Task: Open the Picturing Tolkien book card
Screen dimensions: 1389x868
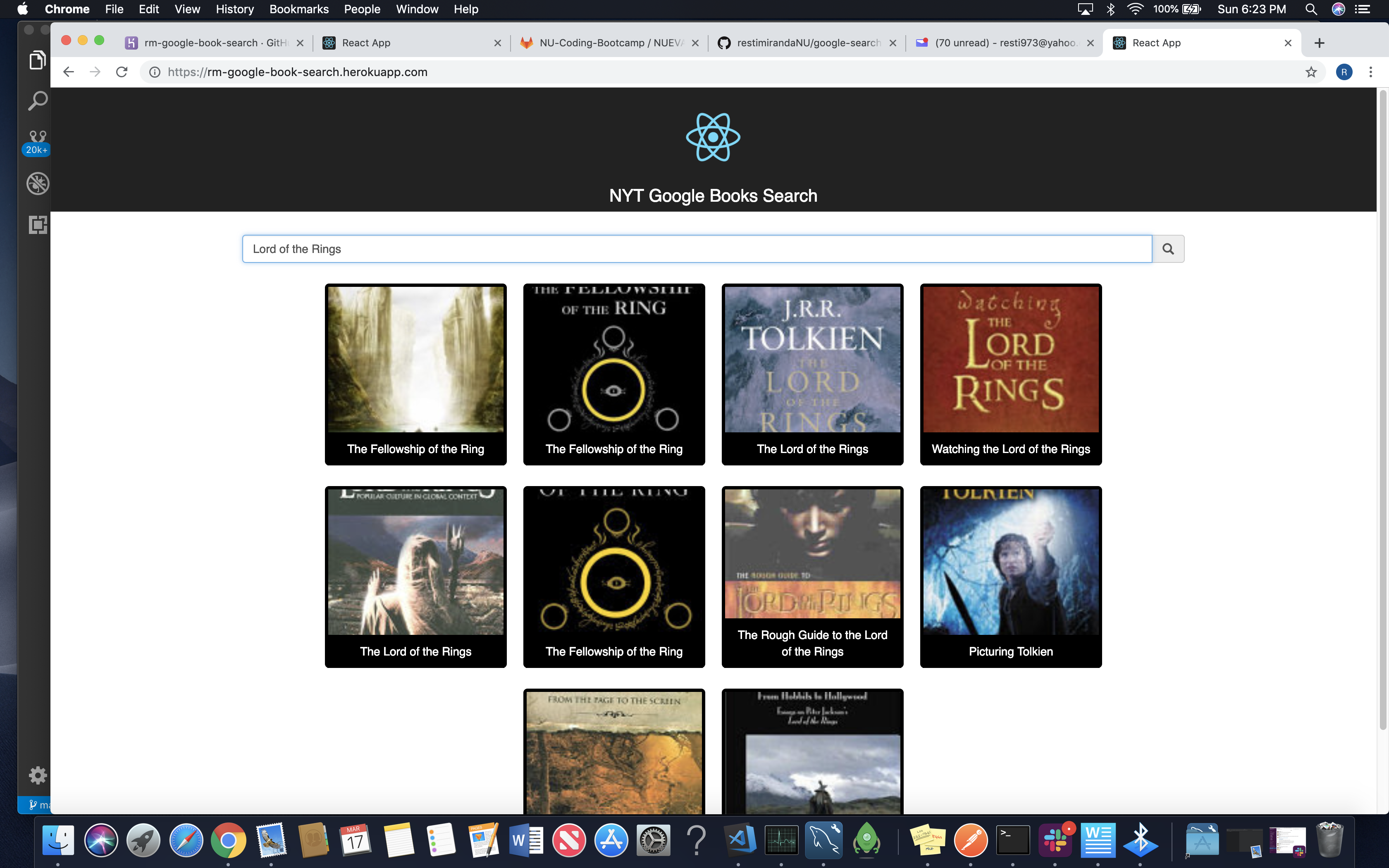Action: (x=1010, y=577)
